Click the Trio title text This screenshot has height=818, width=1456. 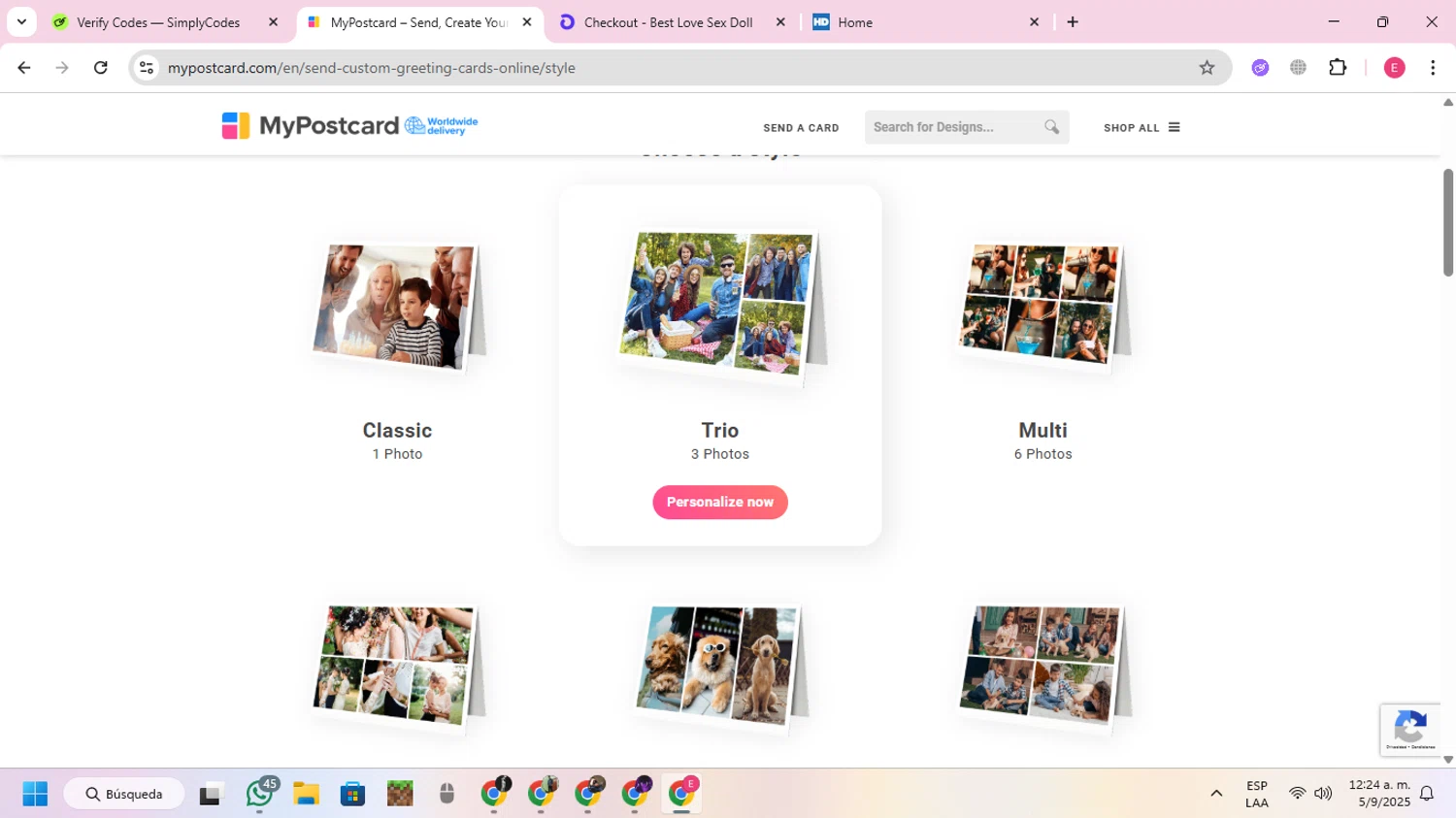(x=720, y=430)
